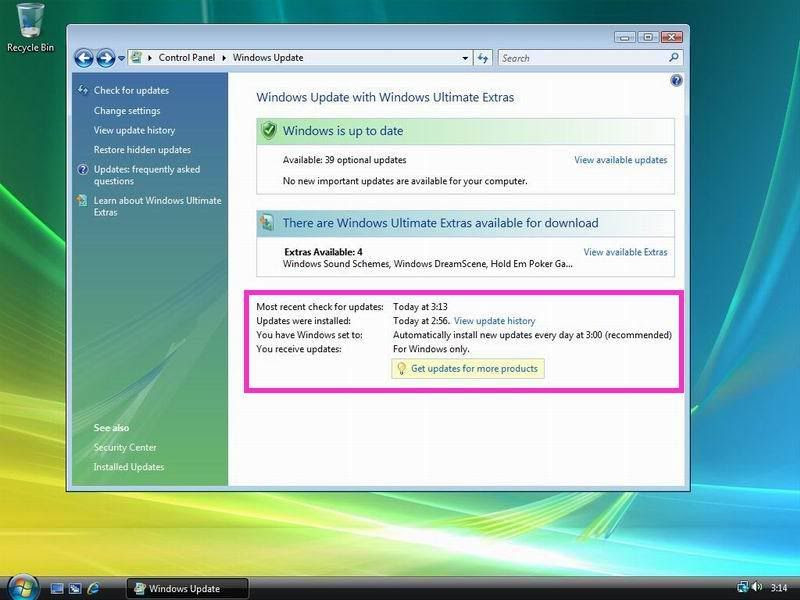
Task: Click View update history next to install time
Action: (494, 321)
